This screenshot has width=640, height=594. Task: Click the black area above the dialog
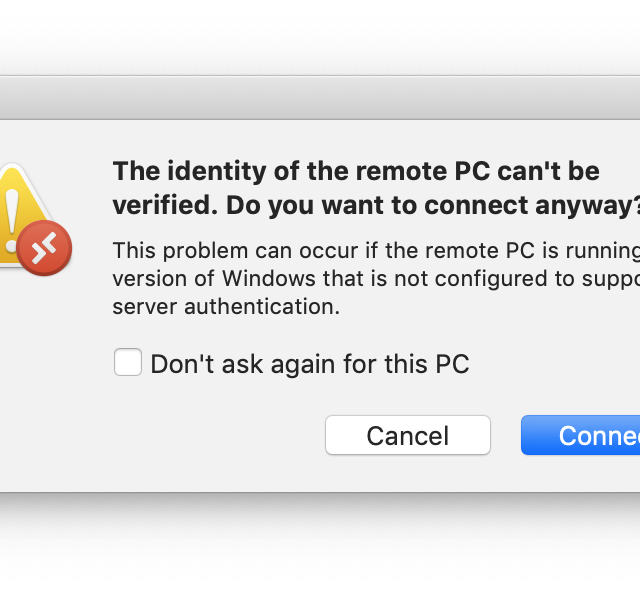[x=320, y=35]
